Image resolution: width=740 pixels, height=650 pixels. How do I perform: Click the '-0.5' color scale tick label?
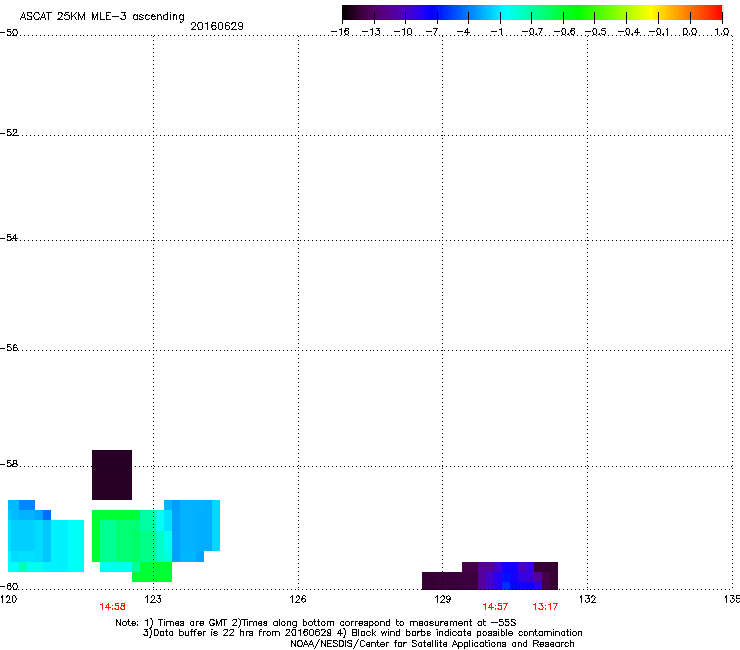coord(596,32)
